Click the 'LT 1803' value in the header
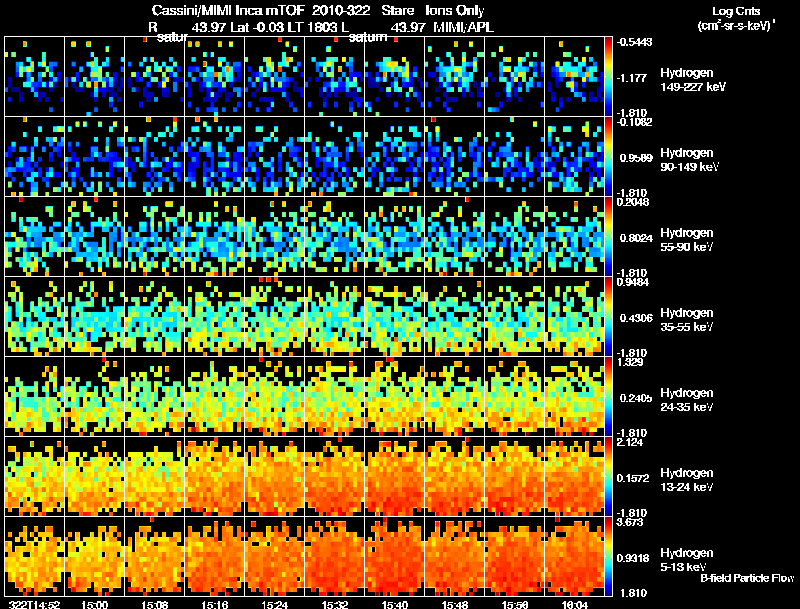 point(313,27)
